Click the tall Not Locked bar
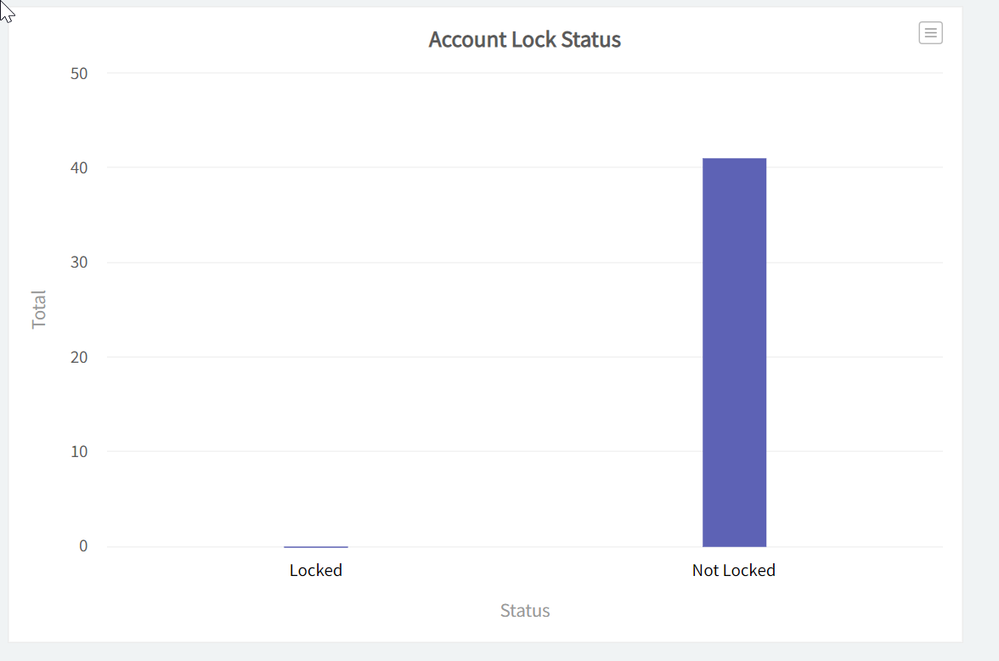The height and width of the screenshot is (661, 999). point(734,352)
